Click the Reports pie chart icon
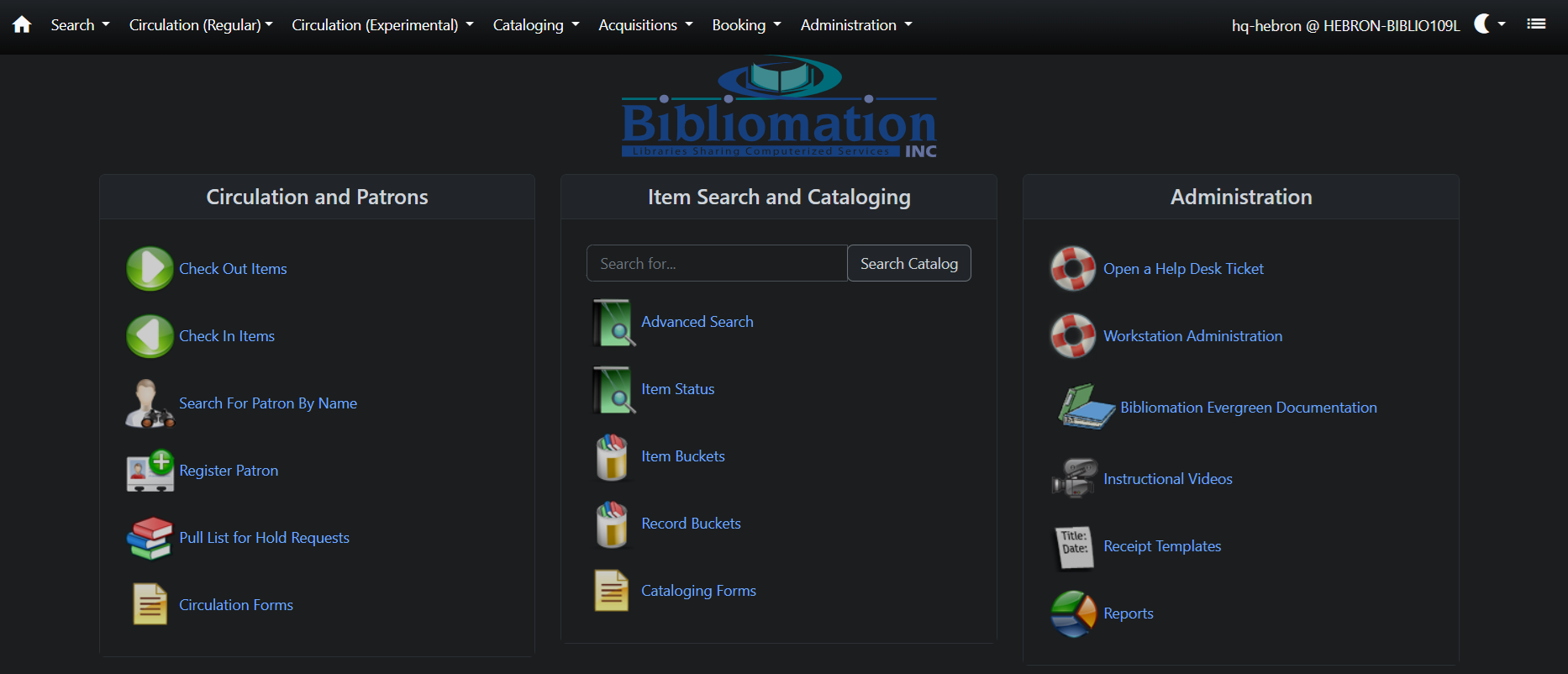Viewport: 1568px width, 674px height. [x=1073, y=613]
